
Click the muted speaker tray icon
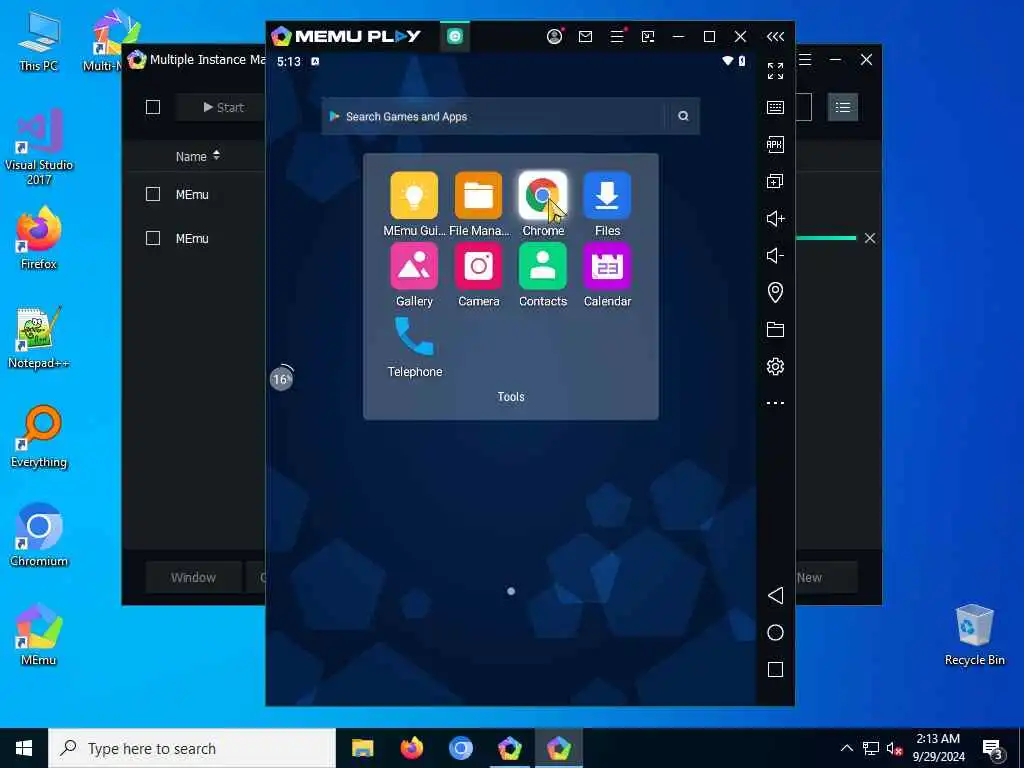pyautogui.click(x=893, y=749)
